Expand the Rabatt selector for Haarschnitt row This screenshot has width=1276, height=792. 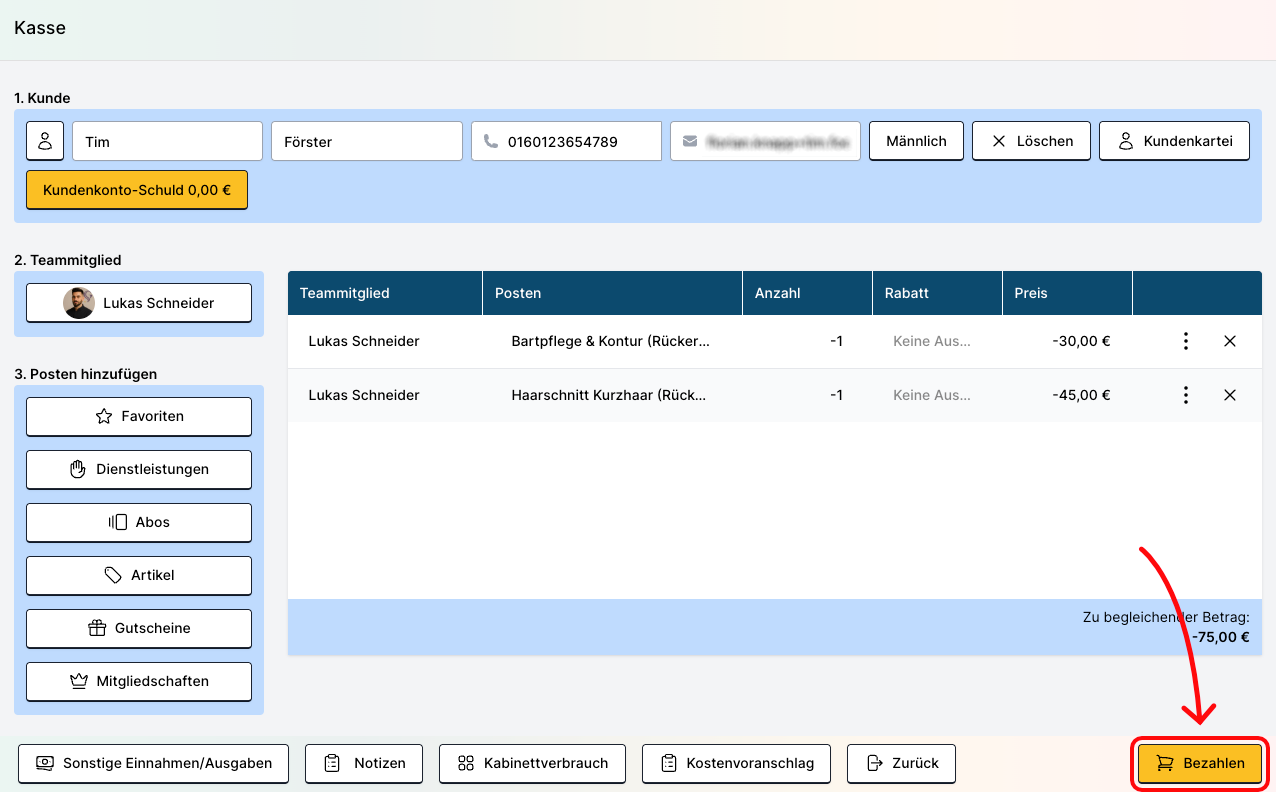(x=931, y=395)
